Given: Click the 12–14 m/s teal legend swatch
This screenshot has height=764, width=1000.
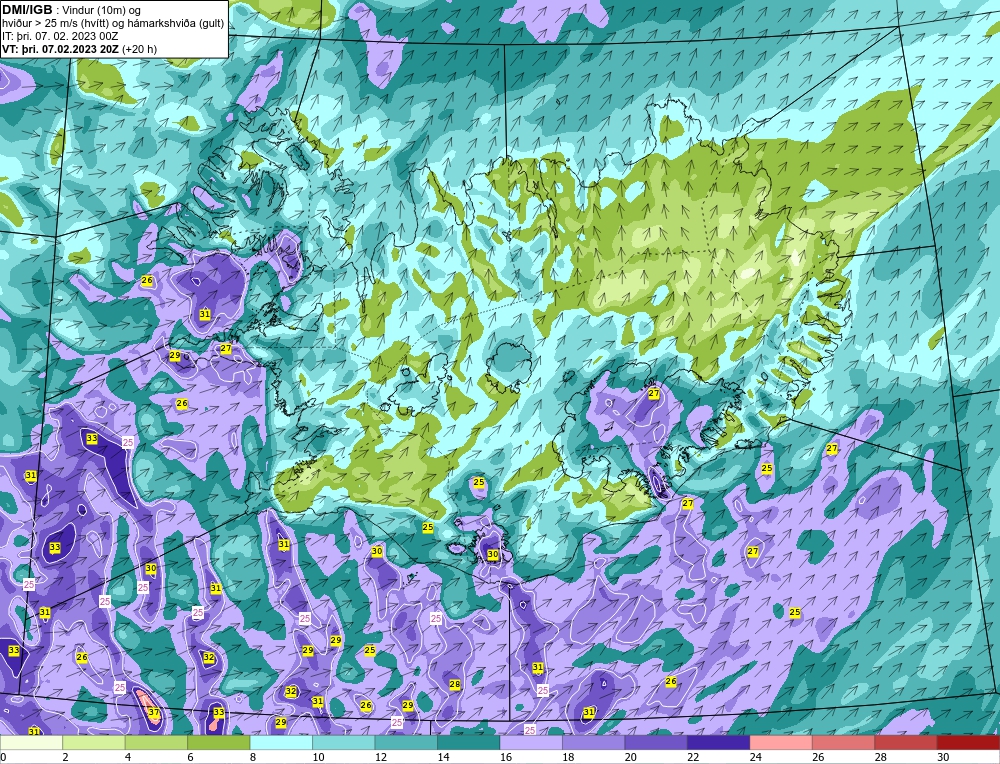Looking at the screenshot, I should (x=406, y=743).
